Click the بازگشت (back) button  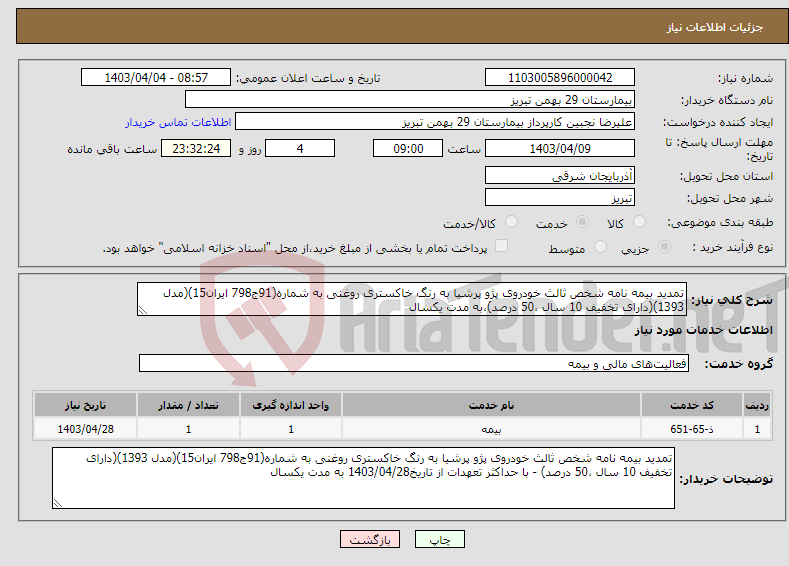(370, 539)
